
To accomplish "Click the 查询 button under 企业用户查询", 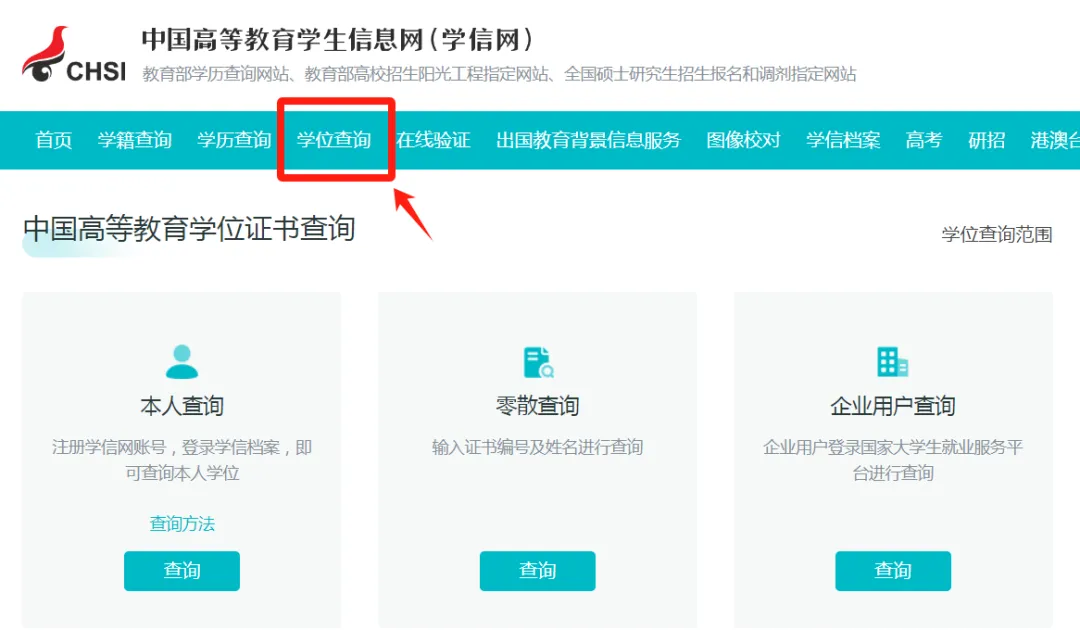I will [892, 571].
